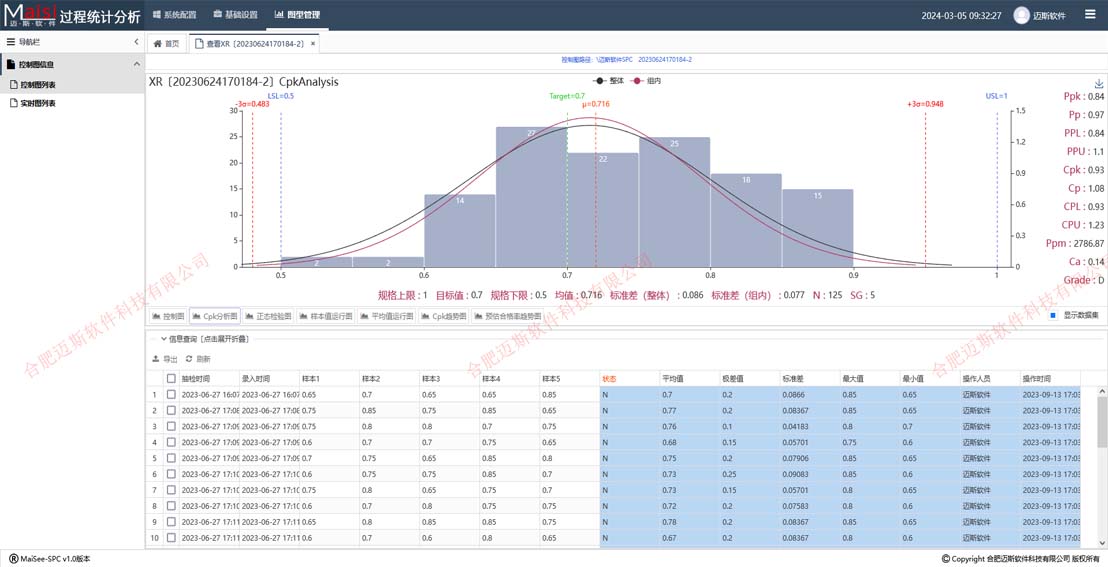
Task: Open the 控制图 chart view
Action: coord(168,316)
